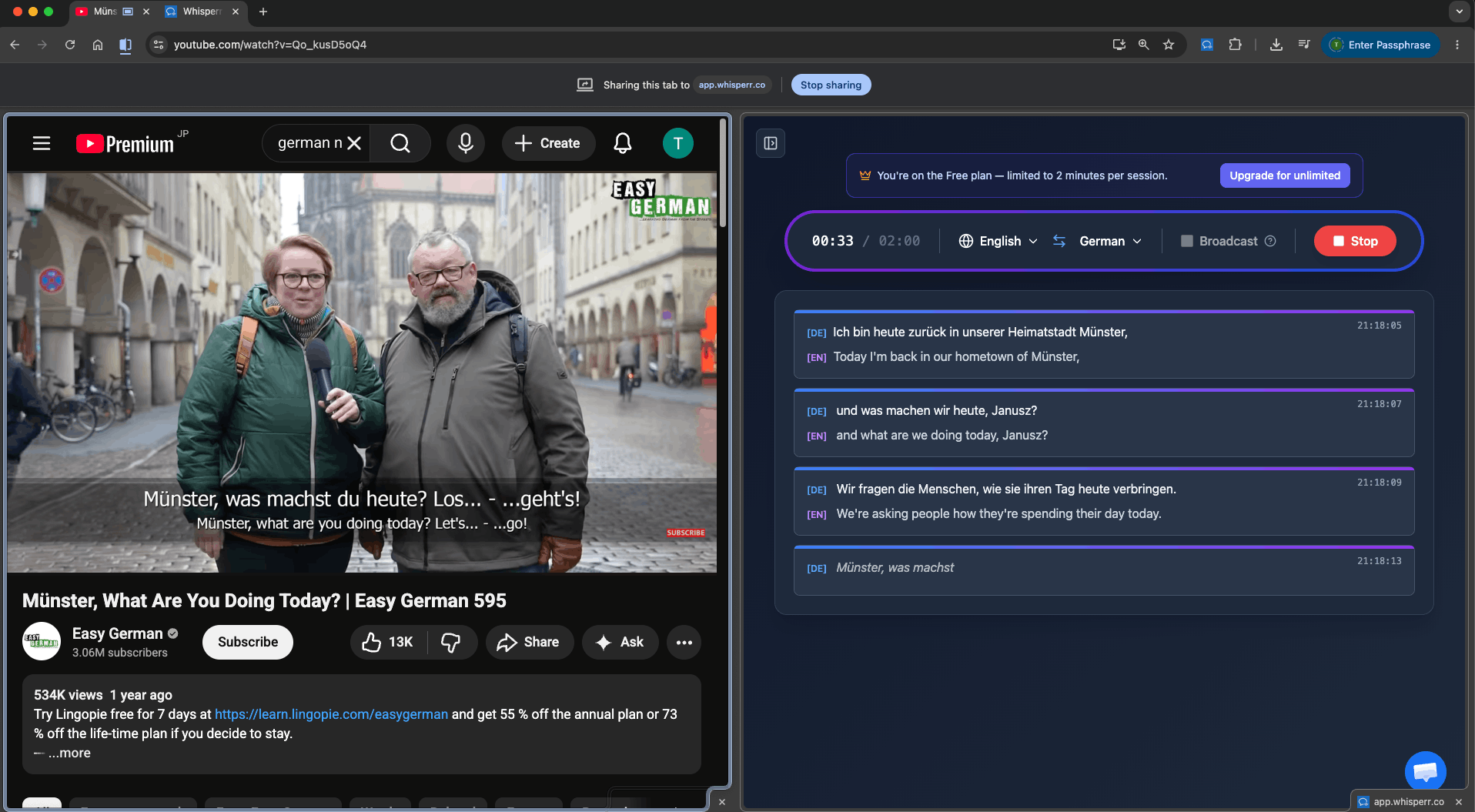Expand the description with ...more
This screenshot has height=812, width=1475.
tap(69, 753)
